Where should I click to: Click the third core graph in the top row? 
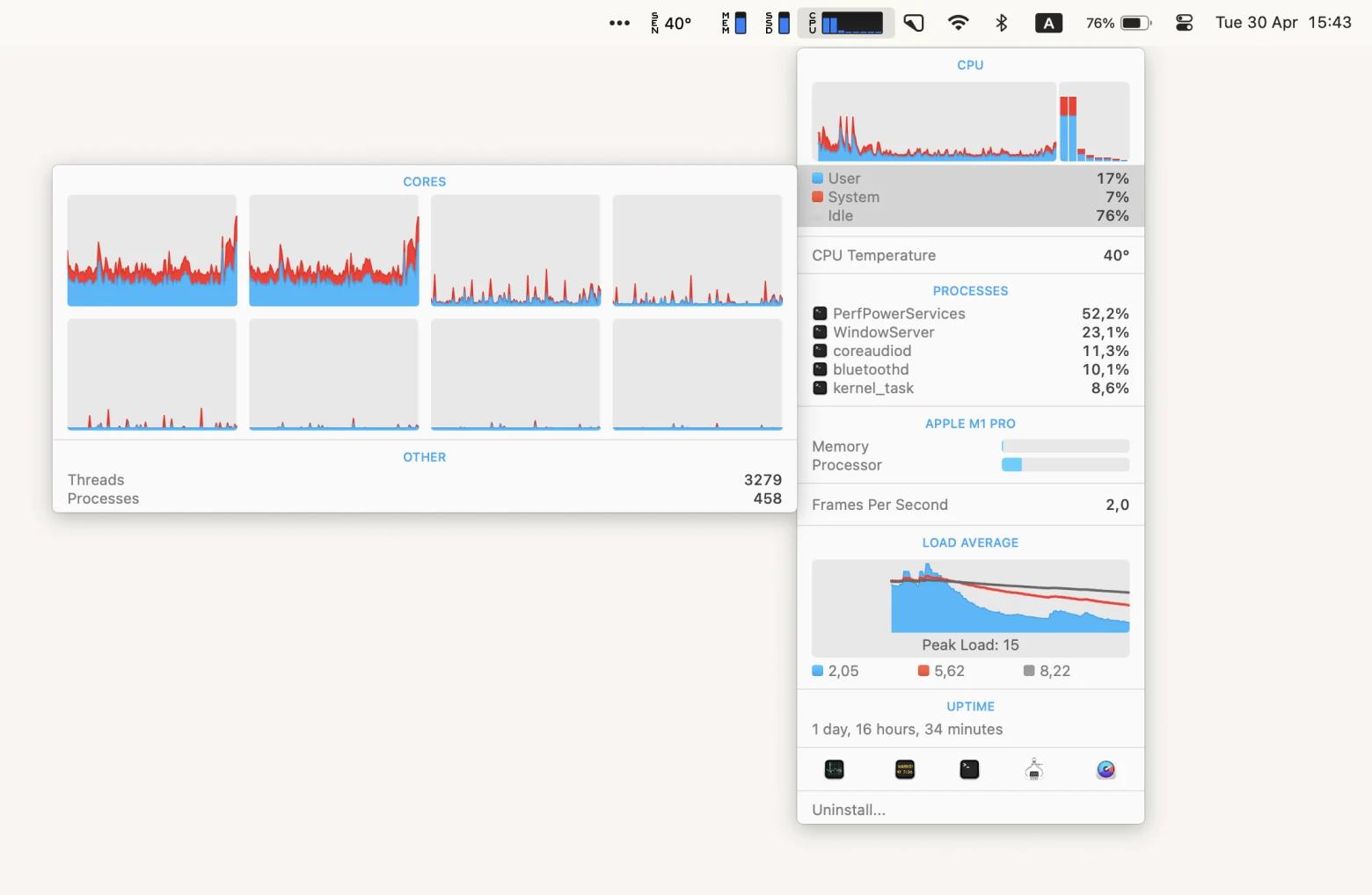515,251
